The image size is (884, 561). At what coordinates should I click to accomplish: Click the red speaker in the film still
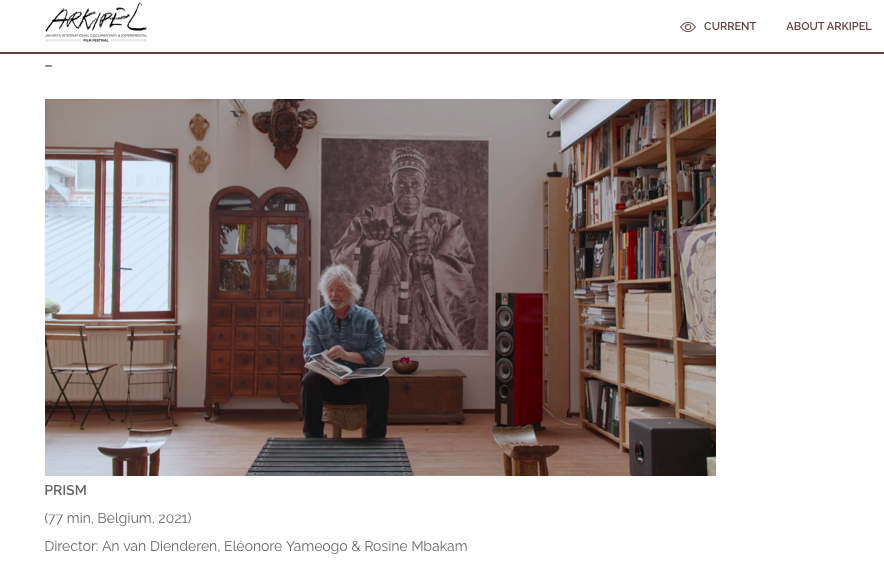point(519,359)
